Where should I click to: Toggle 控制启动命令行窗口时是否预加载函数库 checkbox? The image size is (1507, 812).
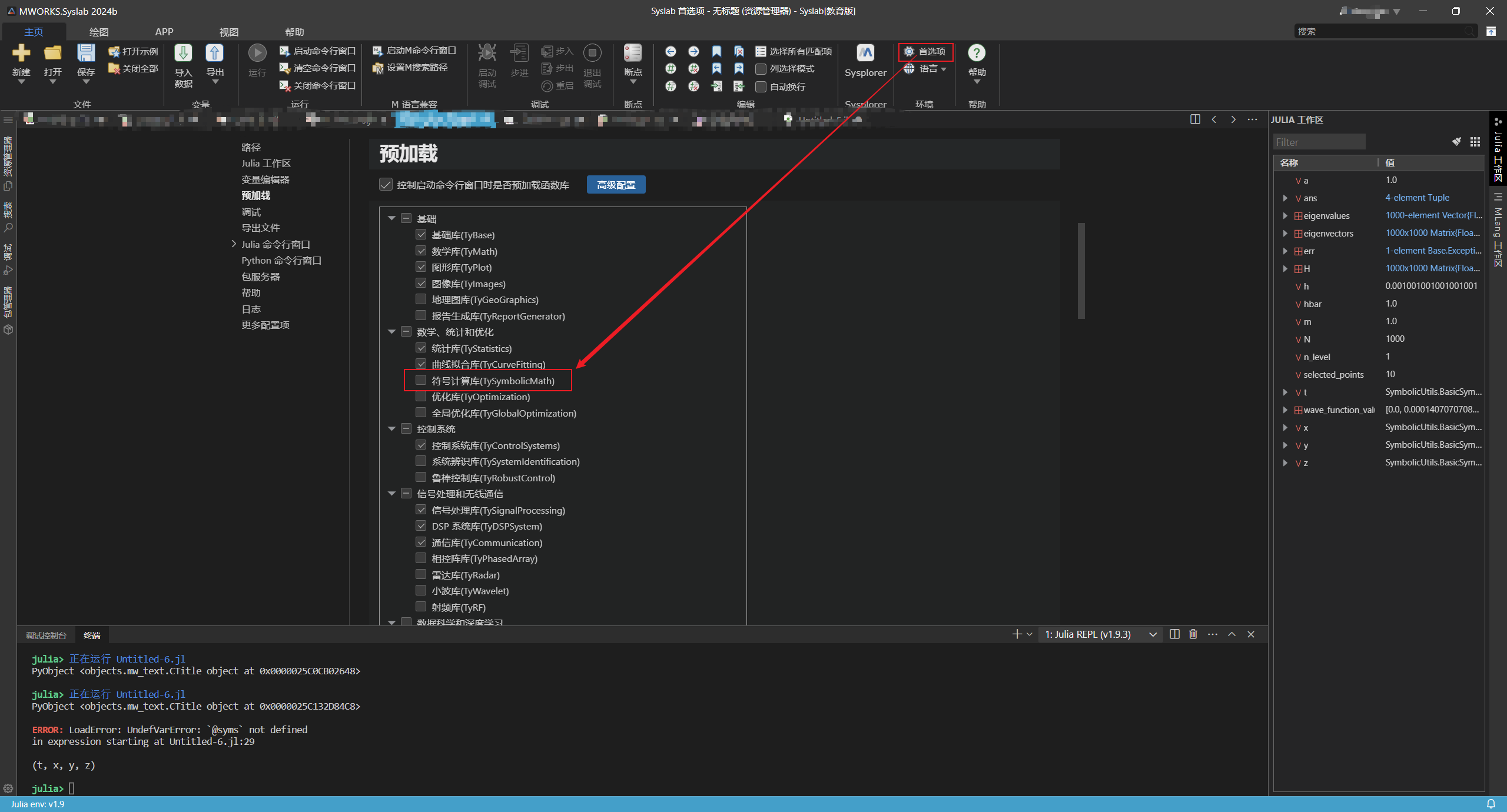coord(386,185)
